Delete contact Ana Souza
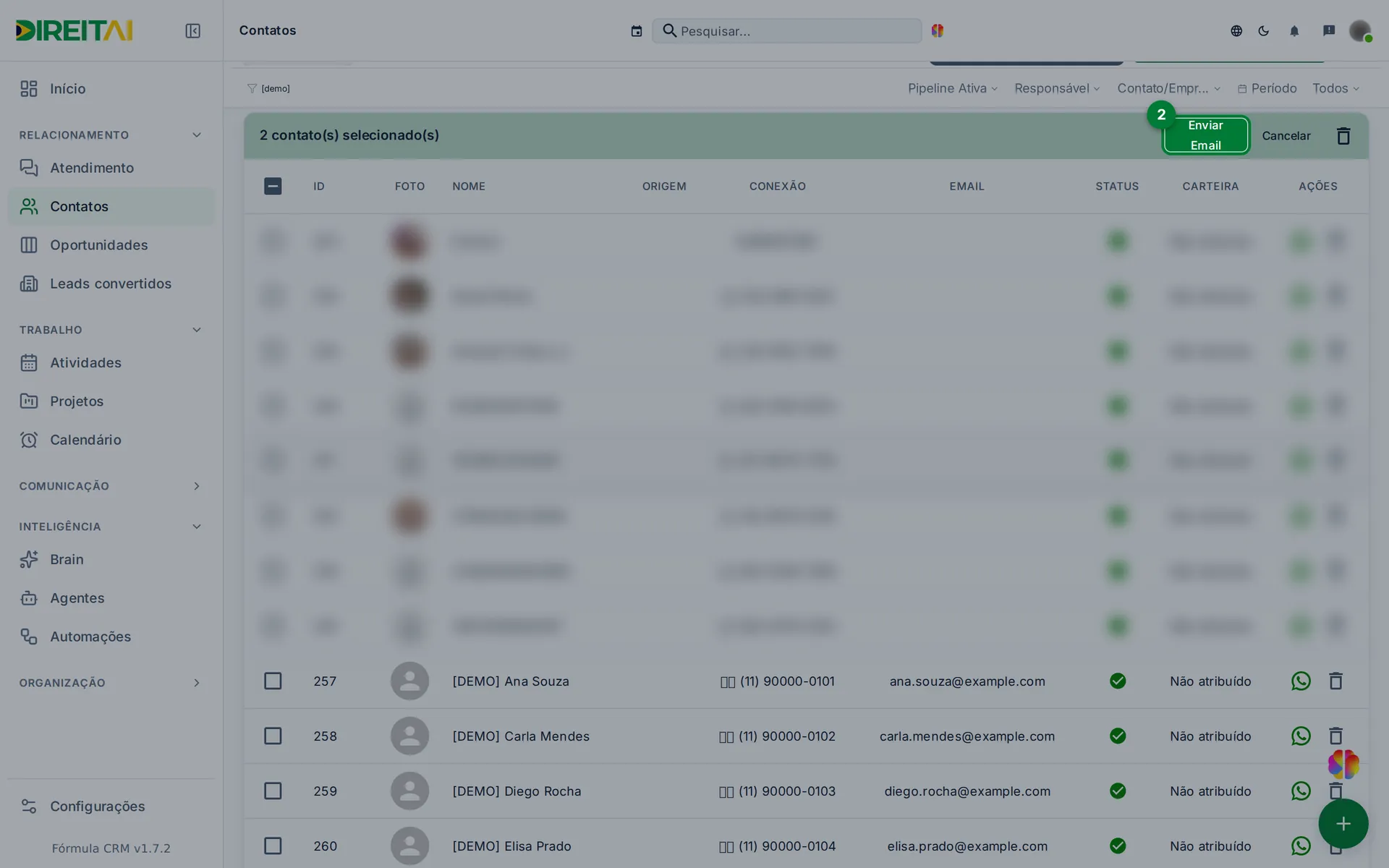 tap(1335, 681)
